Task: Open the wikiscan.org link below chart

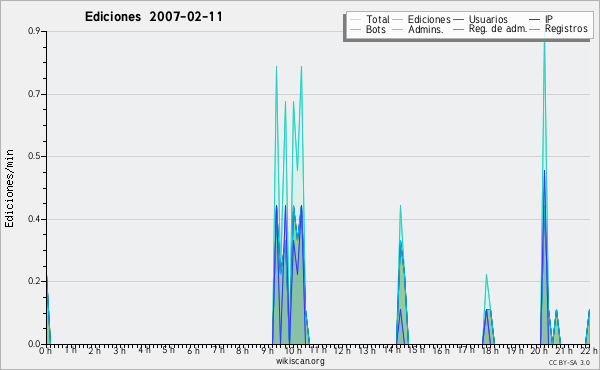Action: click(x=300, y=361)
